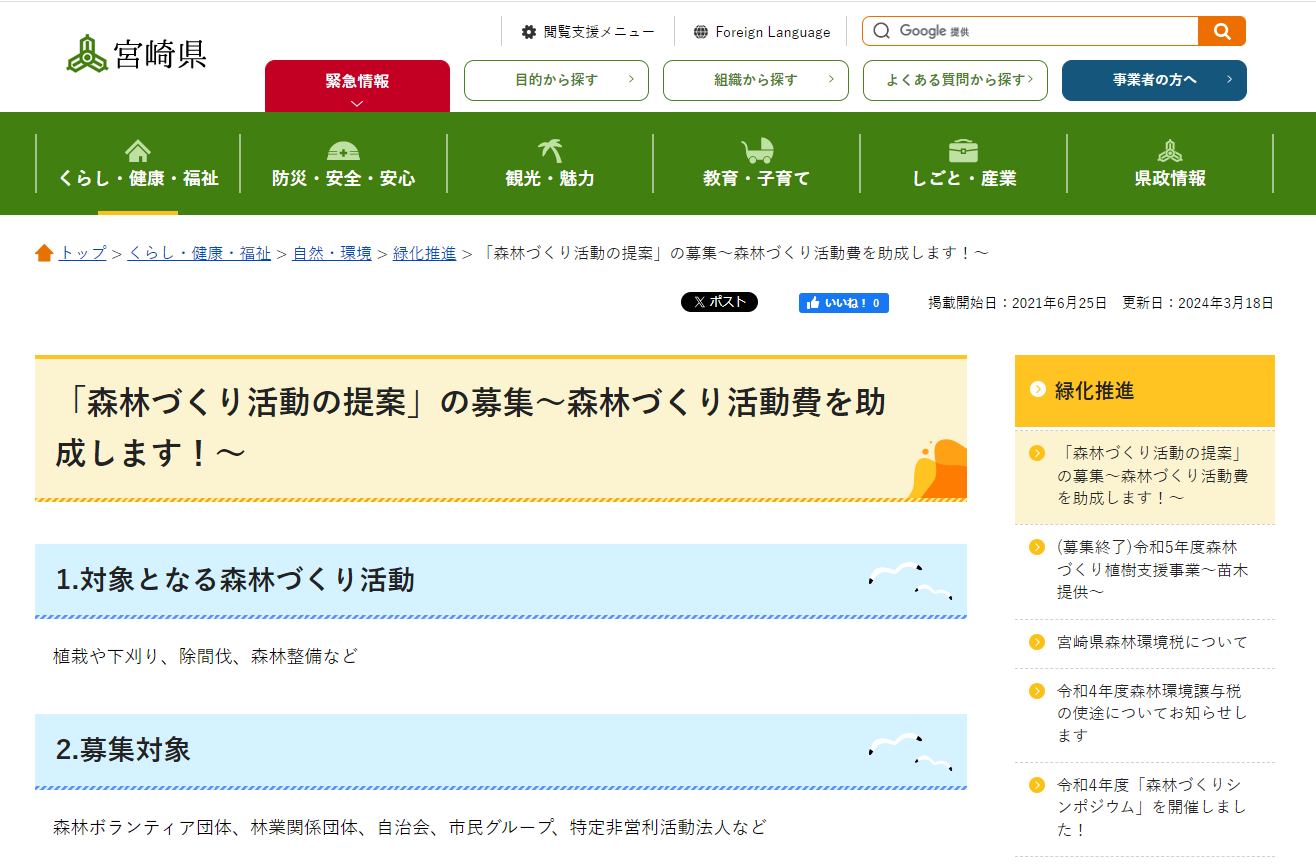This screenshot has height=868, width=1316.
Task: Open the 組織から探す menu
Action: pyautogui.click(x=755, y=79)
